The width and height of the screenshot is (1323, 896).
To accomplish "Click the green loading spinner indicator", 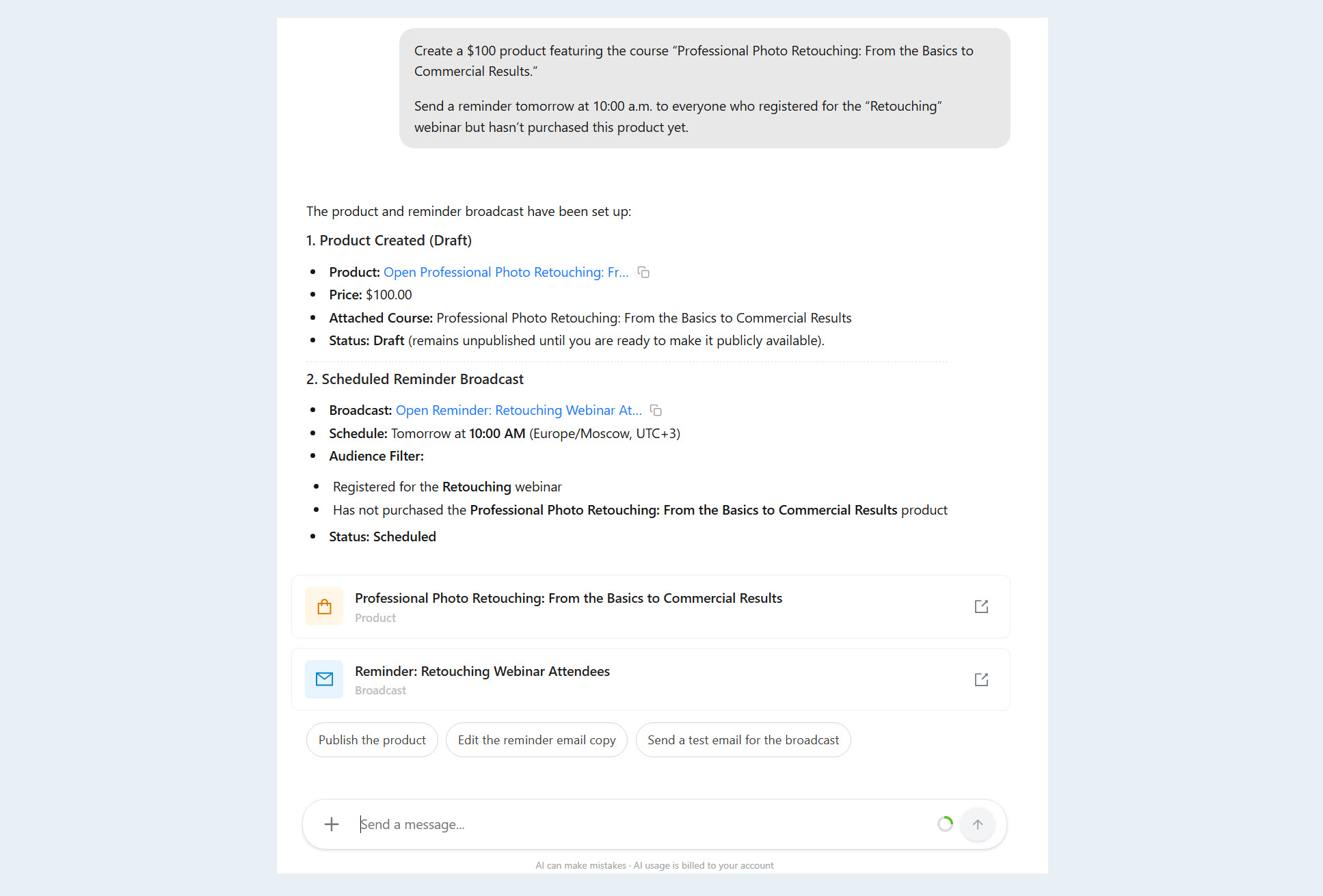I will [x=945, y=824].
